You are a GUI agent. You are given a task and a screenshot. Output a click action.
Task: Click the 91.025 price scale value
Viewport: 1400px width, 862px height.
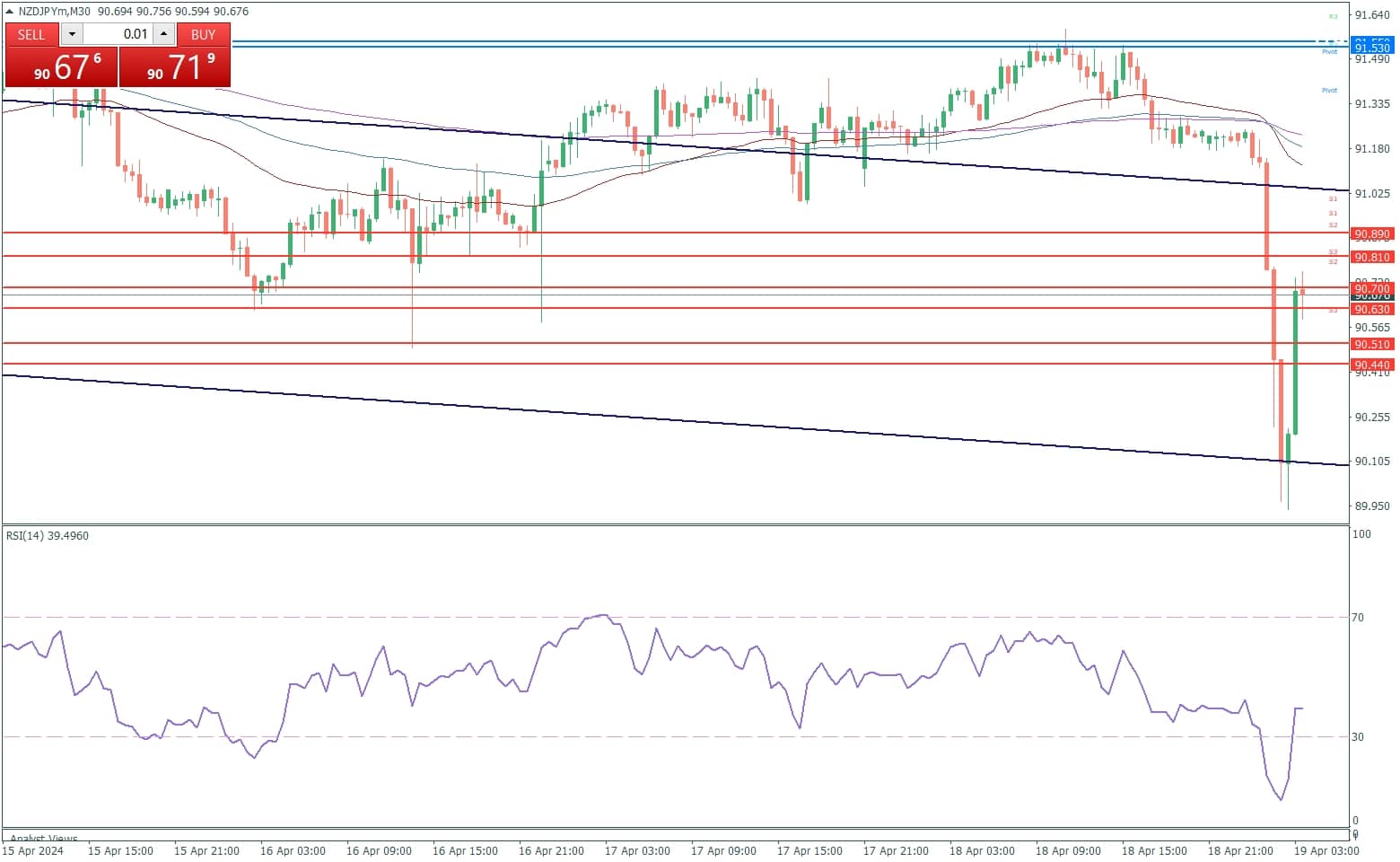point(1372,193)
